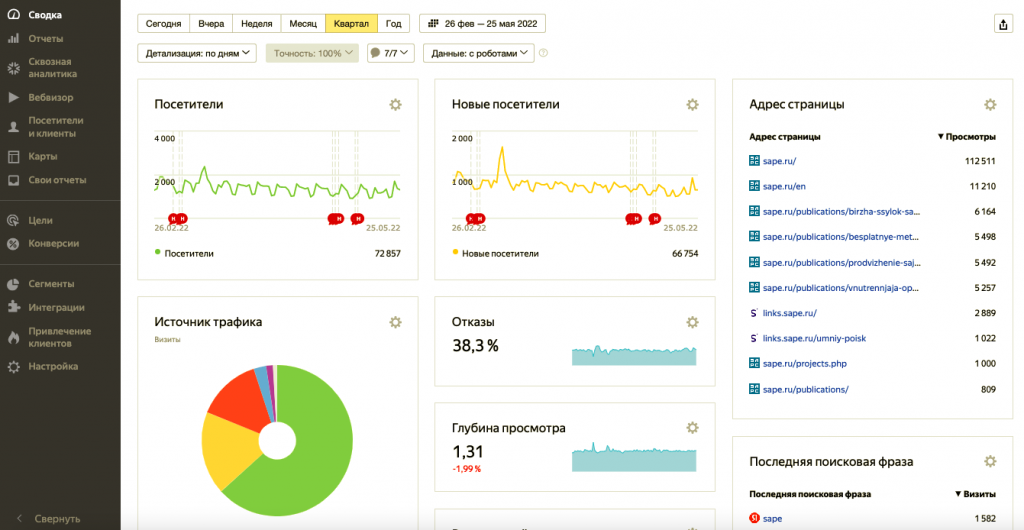This screenshot has width=1024, height=530.
Task: Select the Сегодня period tab
Action: pyautogui.click(x=163, y=23)
